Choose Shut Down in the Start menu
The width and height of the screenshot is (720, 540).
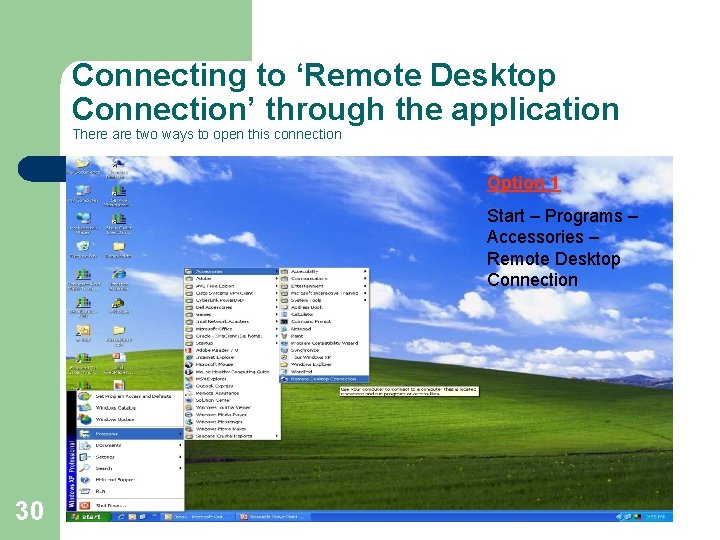pos(130,505)
